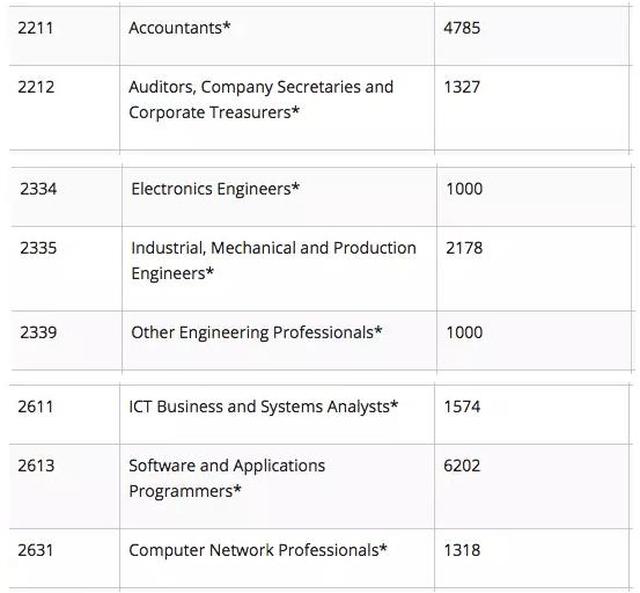Click occupation code 2611

click(x=36, y=407)
